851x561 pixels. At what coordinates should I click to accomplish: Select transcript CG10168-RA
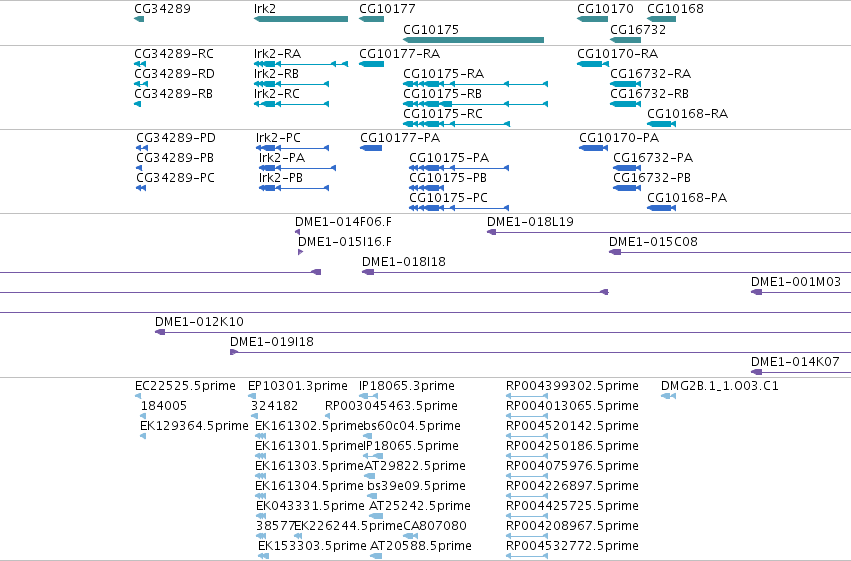(x=688, y=114)
